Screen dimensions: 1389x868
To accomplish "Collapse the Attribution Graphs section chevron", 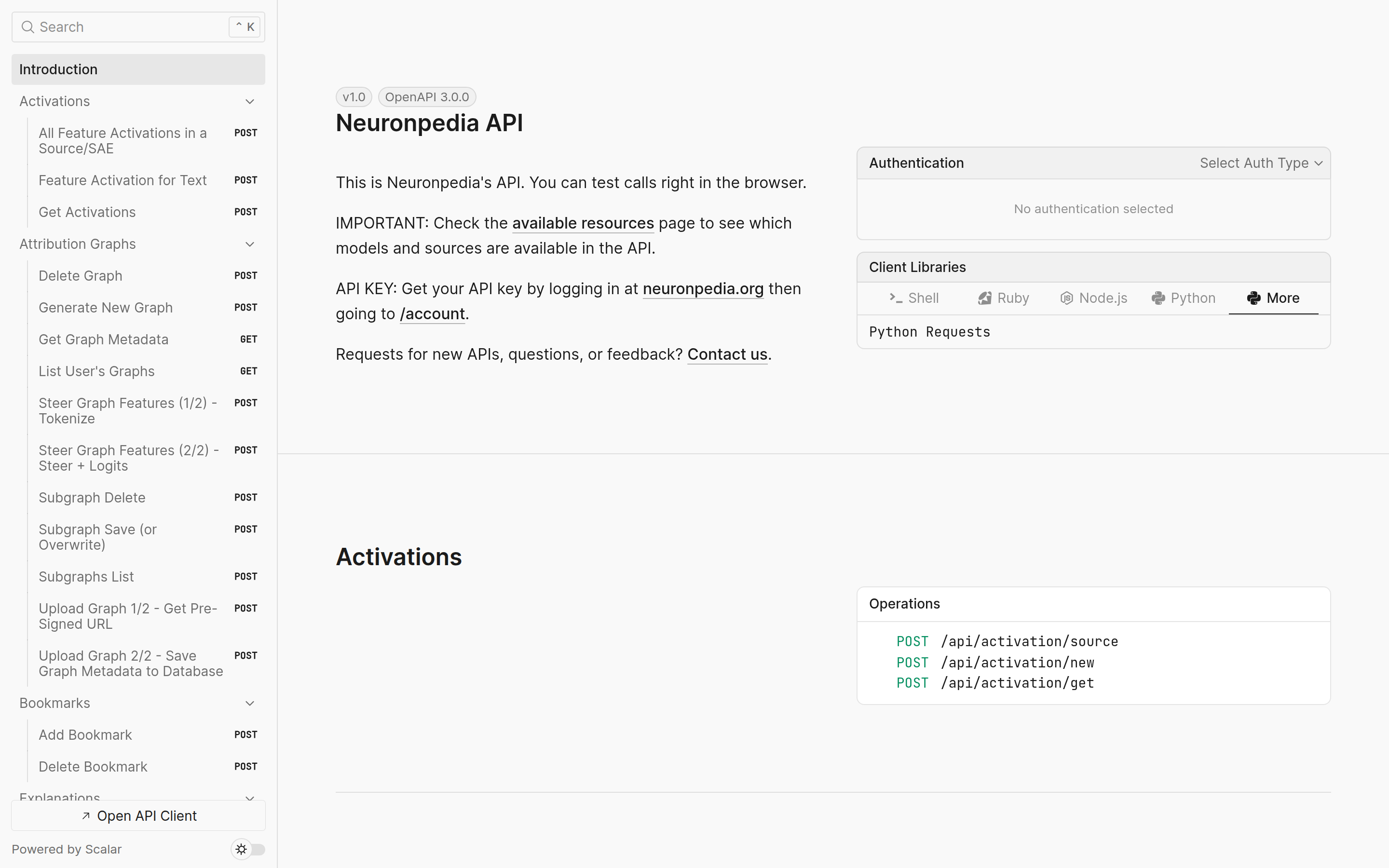I will click(x=250, y=244).
